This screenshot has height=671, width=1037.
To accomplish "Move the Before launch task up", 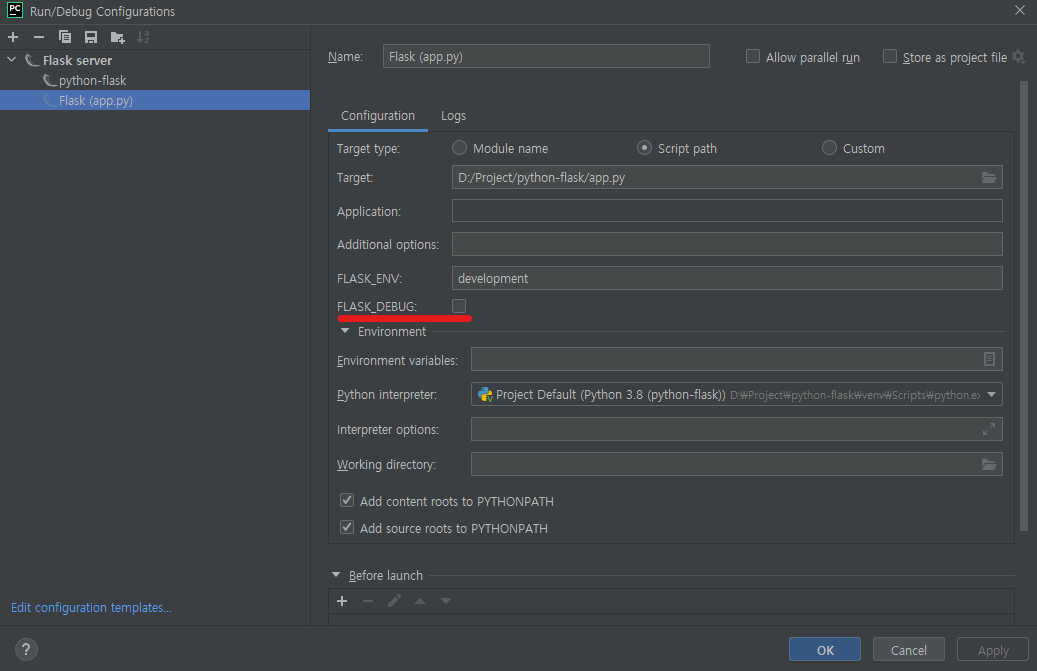I will click(420, 601).
